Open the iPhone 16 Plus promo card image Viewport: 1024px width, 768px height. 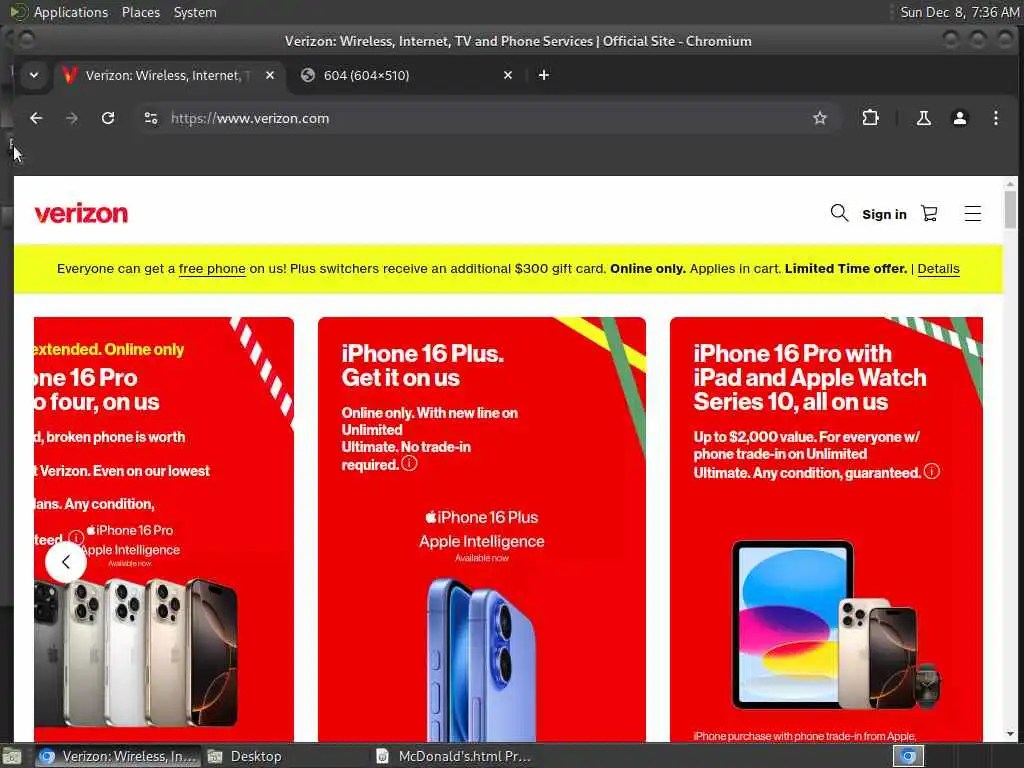coord(481,660)
